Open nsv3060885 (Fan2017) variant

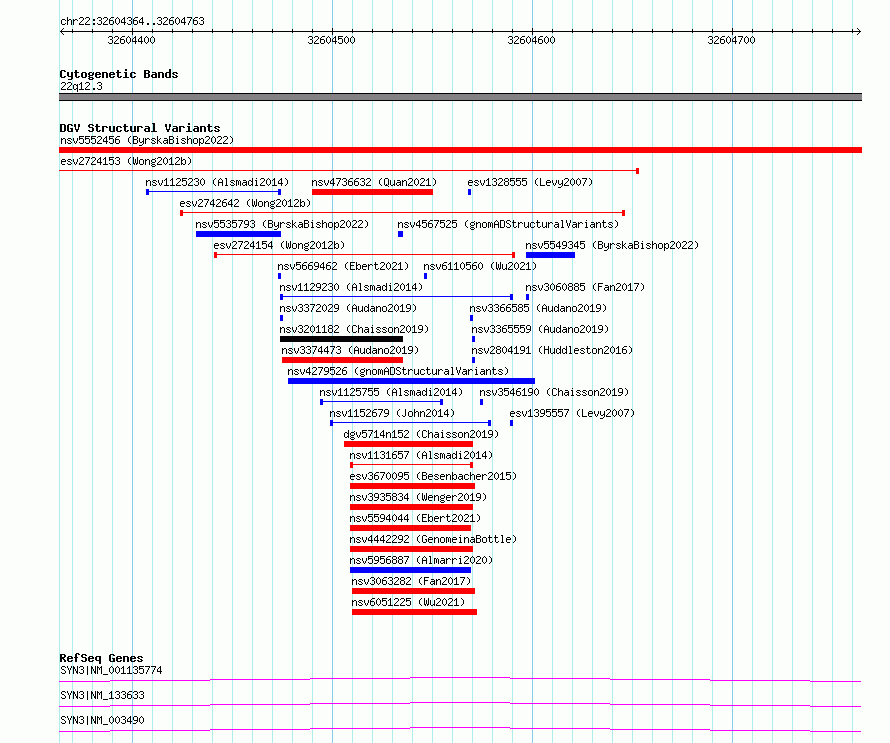(585, 287)
